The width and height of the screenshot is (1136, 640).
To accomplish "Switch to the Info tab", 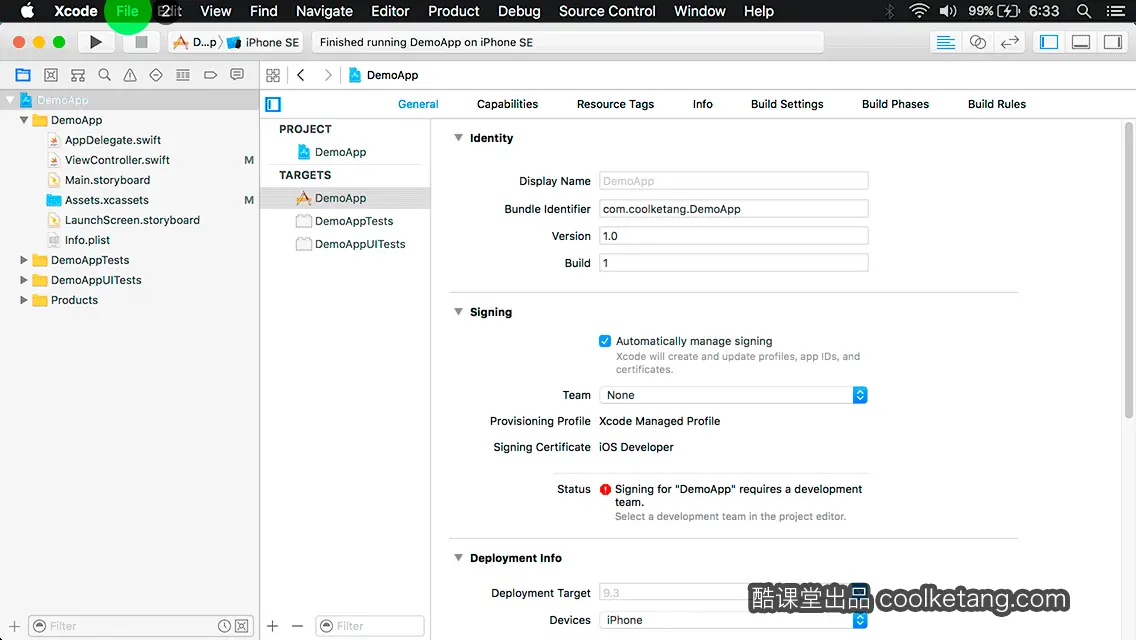I will click(x=702, y=104).
